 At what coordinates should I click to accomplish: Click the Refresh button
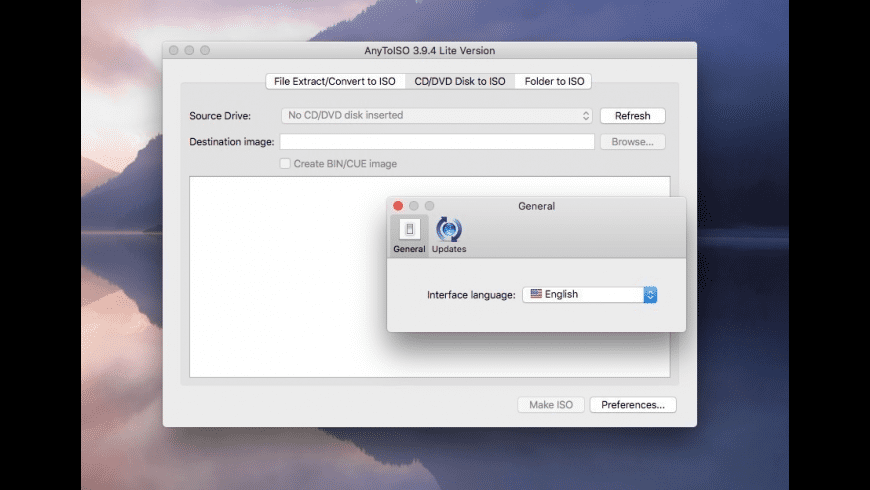click(x=633, y=115)
